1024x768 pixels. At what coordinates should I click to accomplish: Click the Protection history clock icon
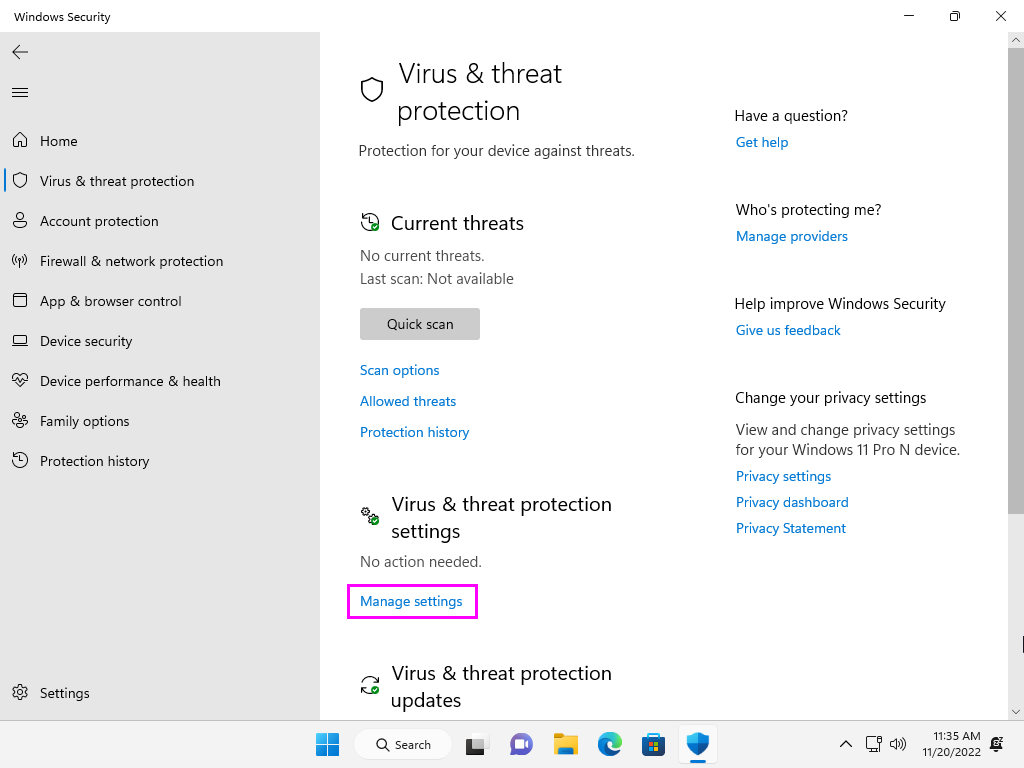20,460
